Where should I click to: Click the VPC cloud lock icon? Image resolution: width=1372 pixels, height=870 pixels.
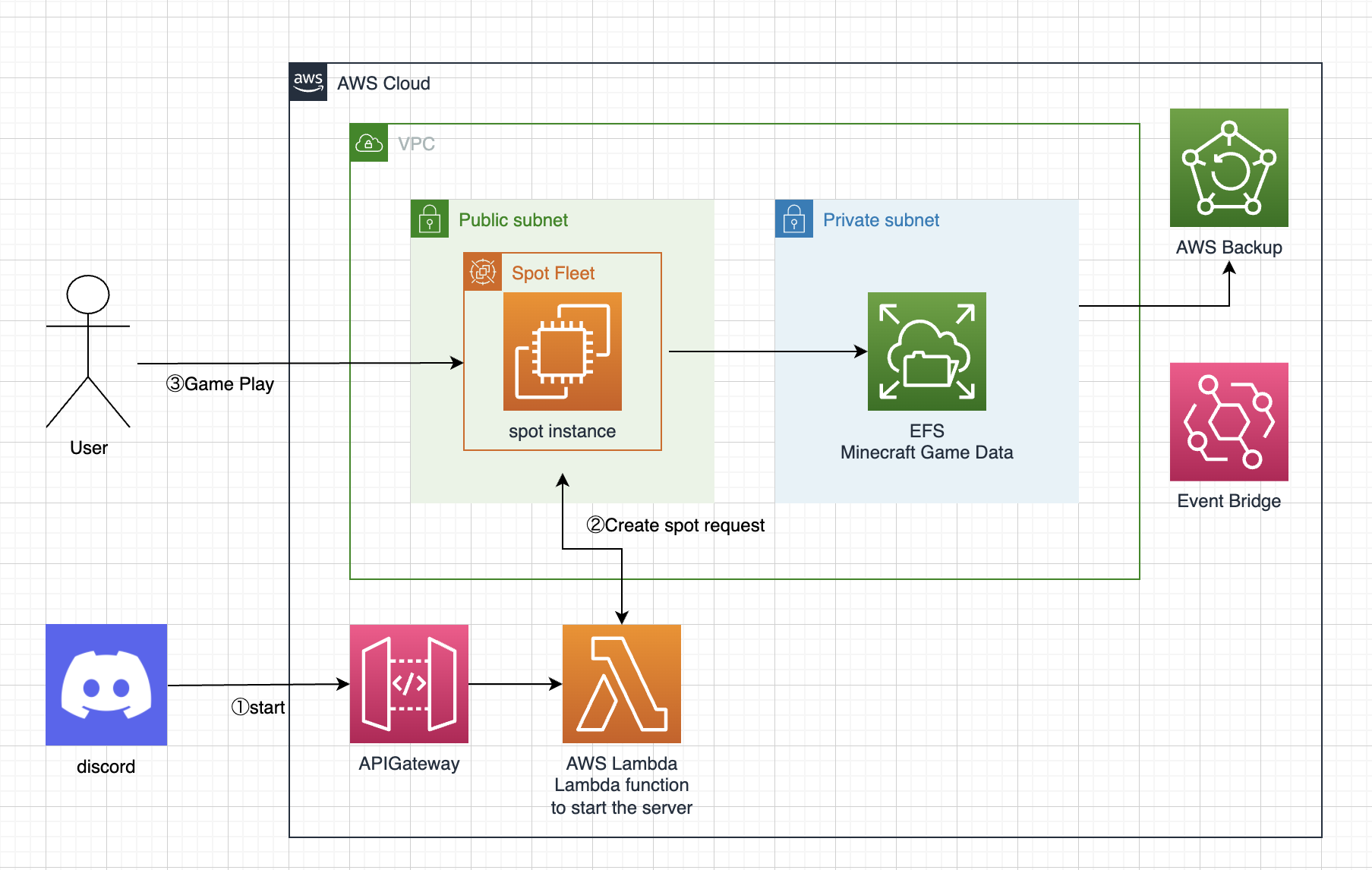point(369,143)
